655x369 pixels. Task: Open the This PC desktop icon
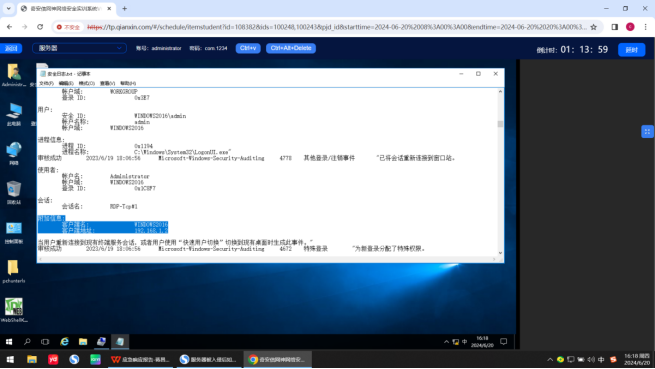14,115
